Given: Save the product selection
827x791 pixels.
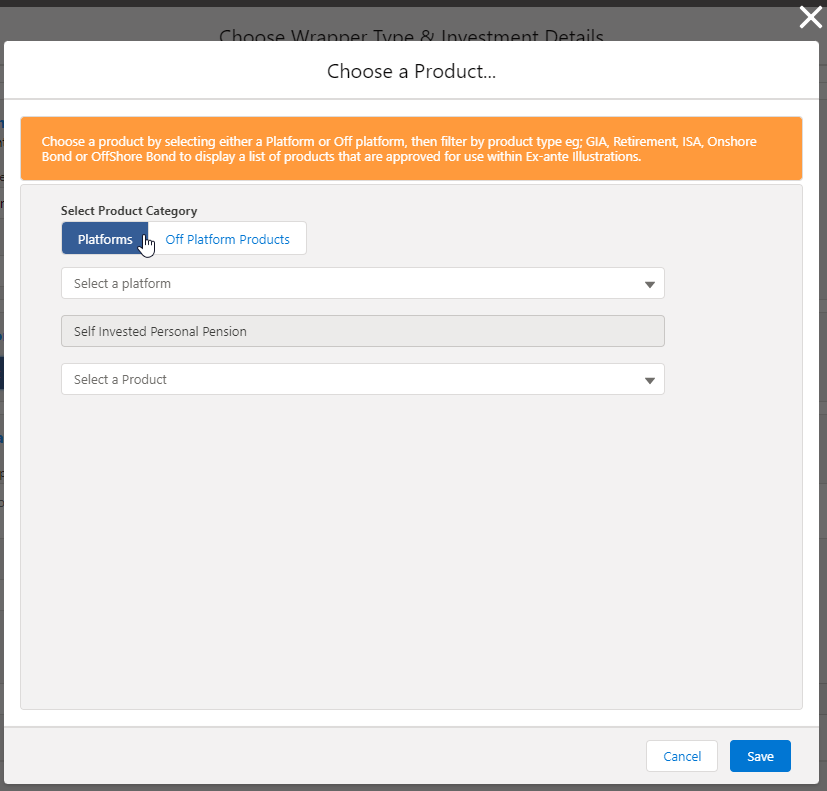Looking at the screenshot, I should point(760,756).
